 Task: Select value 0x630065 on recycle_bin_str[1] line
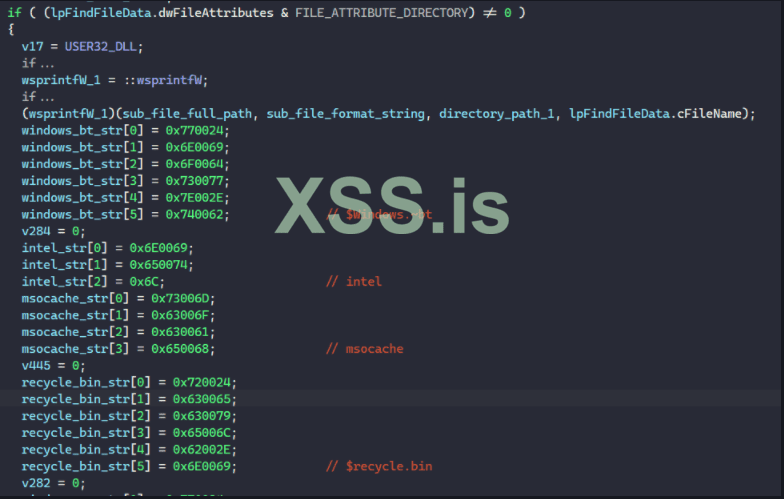(x=202, y=400)
